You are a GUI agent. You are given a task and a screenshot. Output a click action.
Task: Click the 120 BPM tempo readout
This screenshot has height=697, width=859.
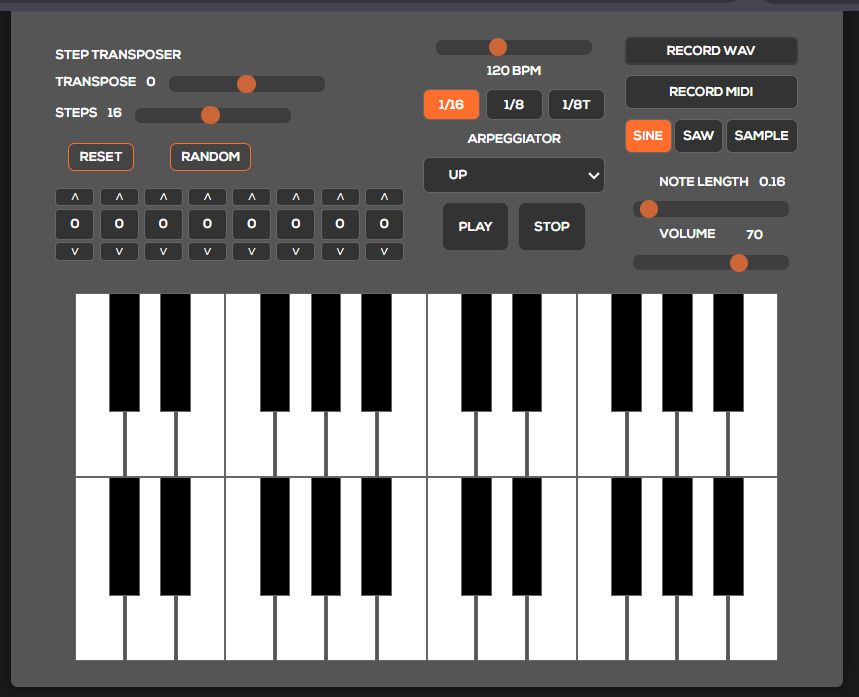514,71
